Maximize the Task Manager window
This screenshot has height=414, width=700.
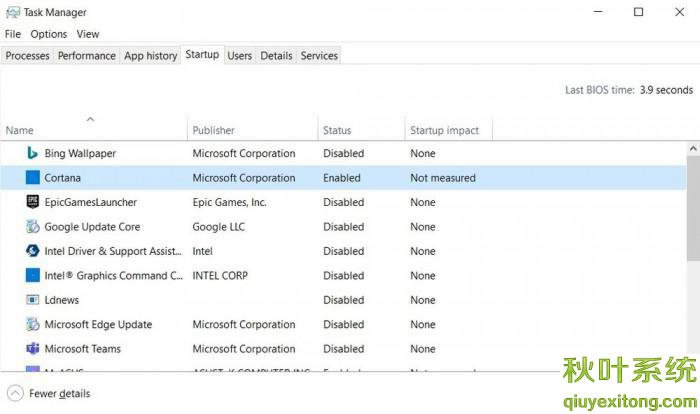point(638,12)
